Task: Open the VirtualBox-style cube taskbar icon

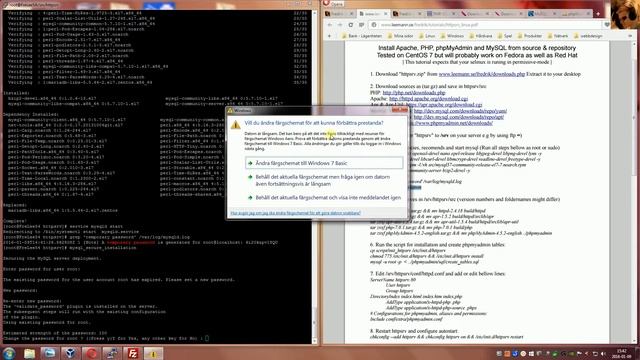Action: pos(70,353)
